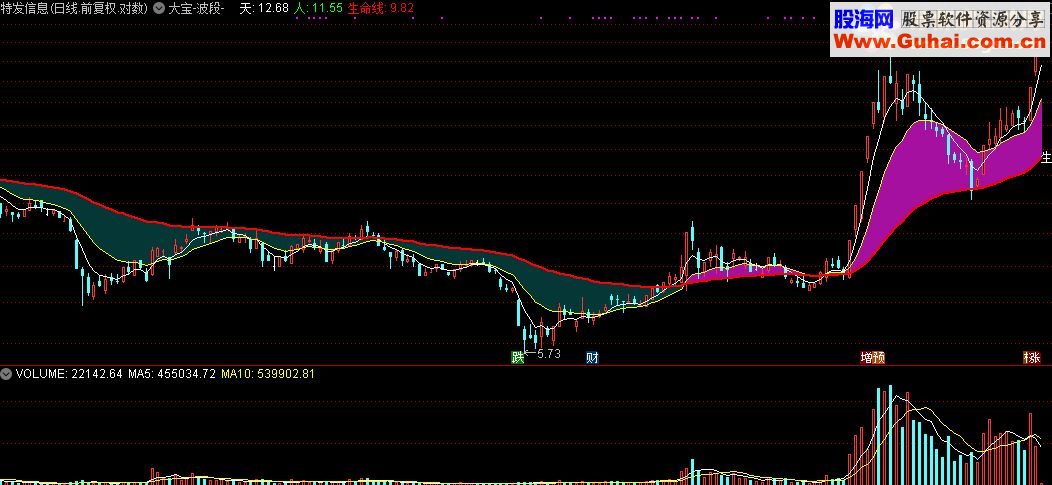Screen dimensions: 1052x485
Task: Click the red 增 event marker
Action: (867, 357)
